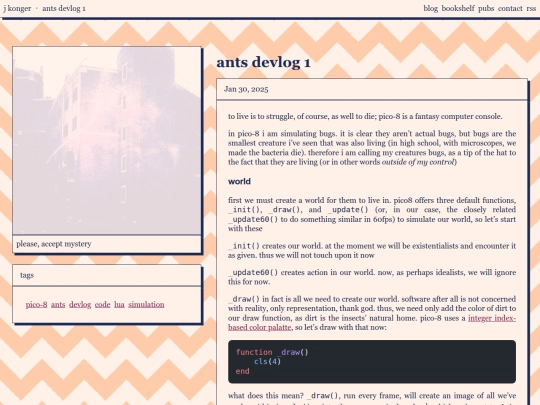Select the pico-8 tag
Image resolution: width=540 pixels, height=405 pixels.
pyautogui.click(x=37, y=304)
